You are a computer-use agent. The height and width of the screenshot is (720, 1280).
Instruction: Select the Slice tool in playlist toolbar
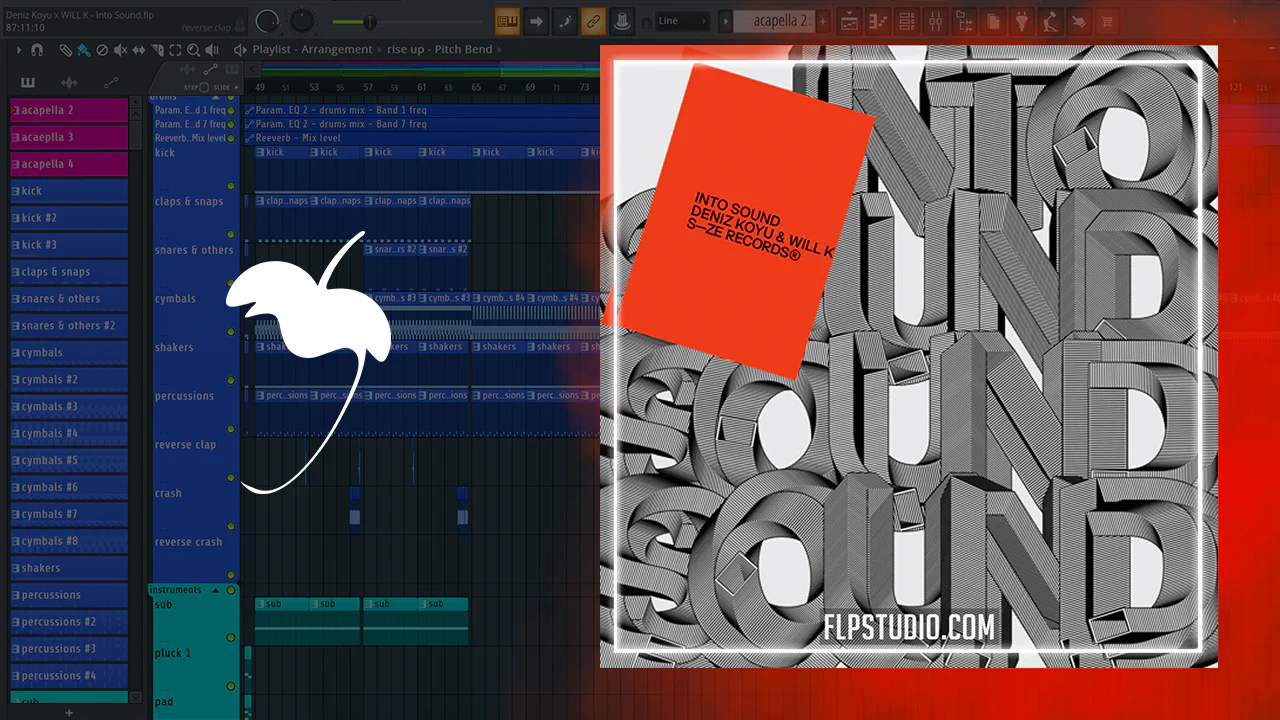point(156,49)
